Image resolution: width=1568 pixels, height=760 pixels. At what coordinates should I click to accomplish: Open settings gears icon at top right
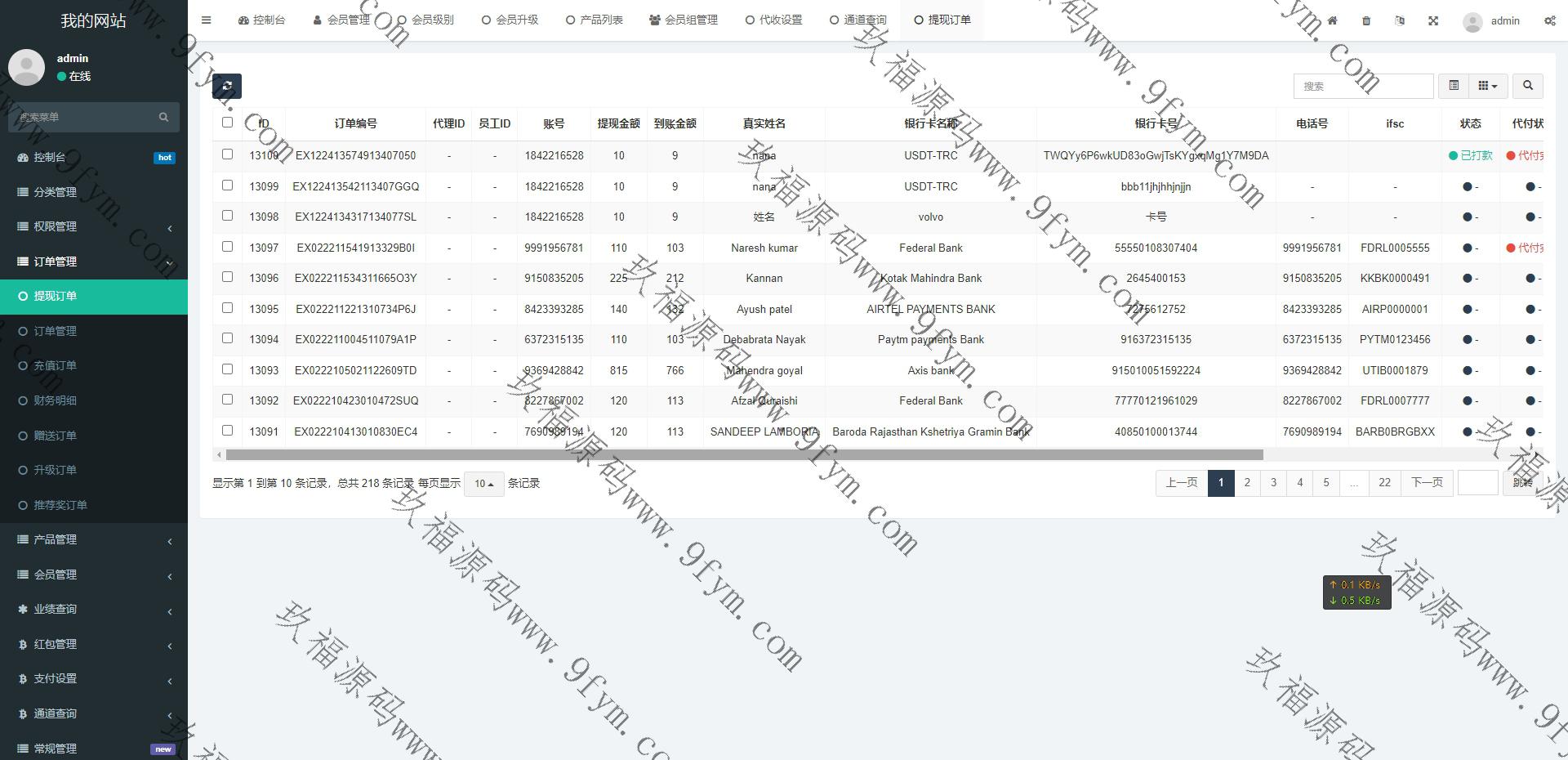(x=1549, y=20)
